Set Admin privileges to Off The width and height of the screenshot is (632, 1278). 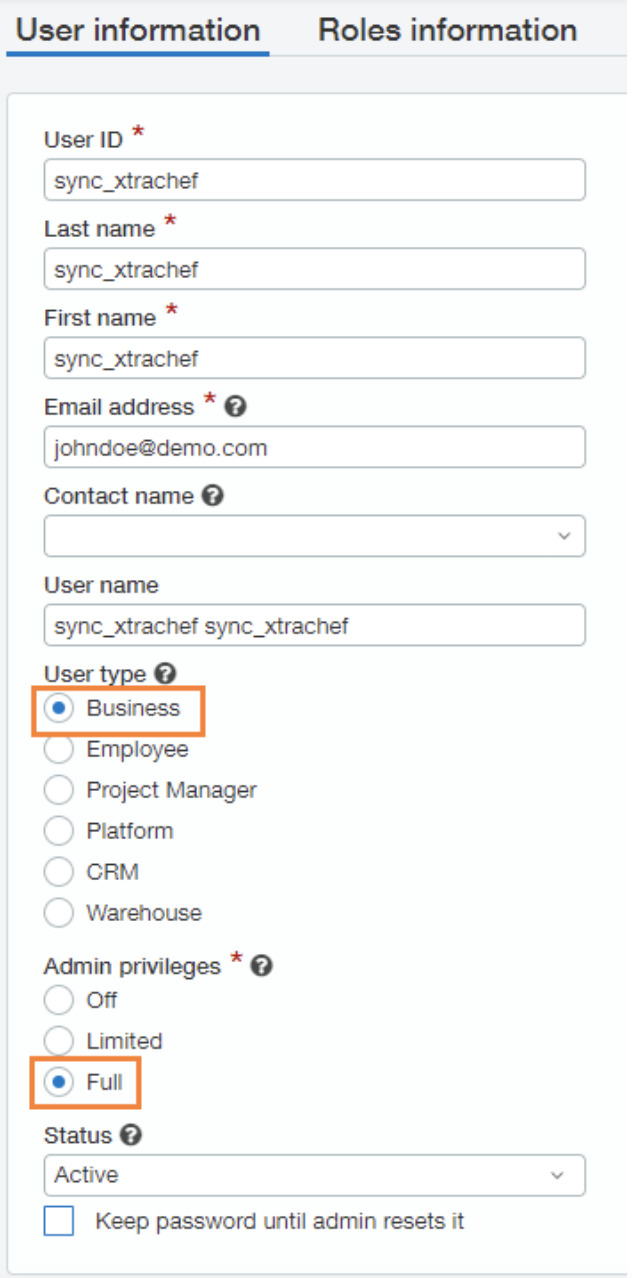pos(60,1000)
